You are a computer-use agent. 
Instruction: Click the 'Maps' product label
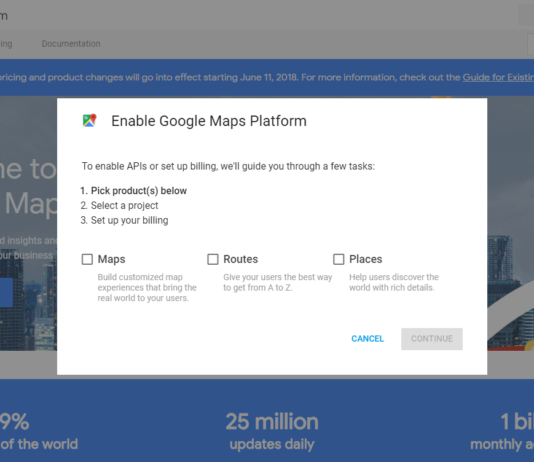pos(111,259)
